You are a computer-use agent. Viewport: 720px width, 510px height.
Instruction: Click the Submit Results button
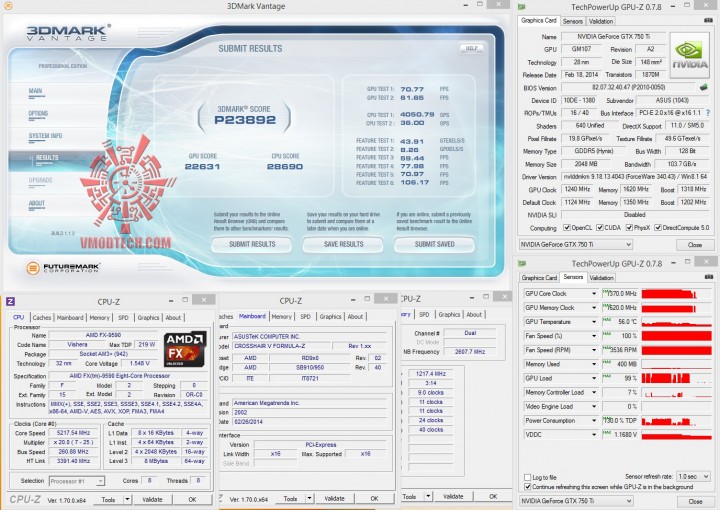coord(252,244)
